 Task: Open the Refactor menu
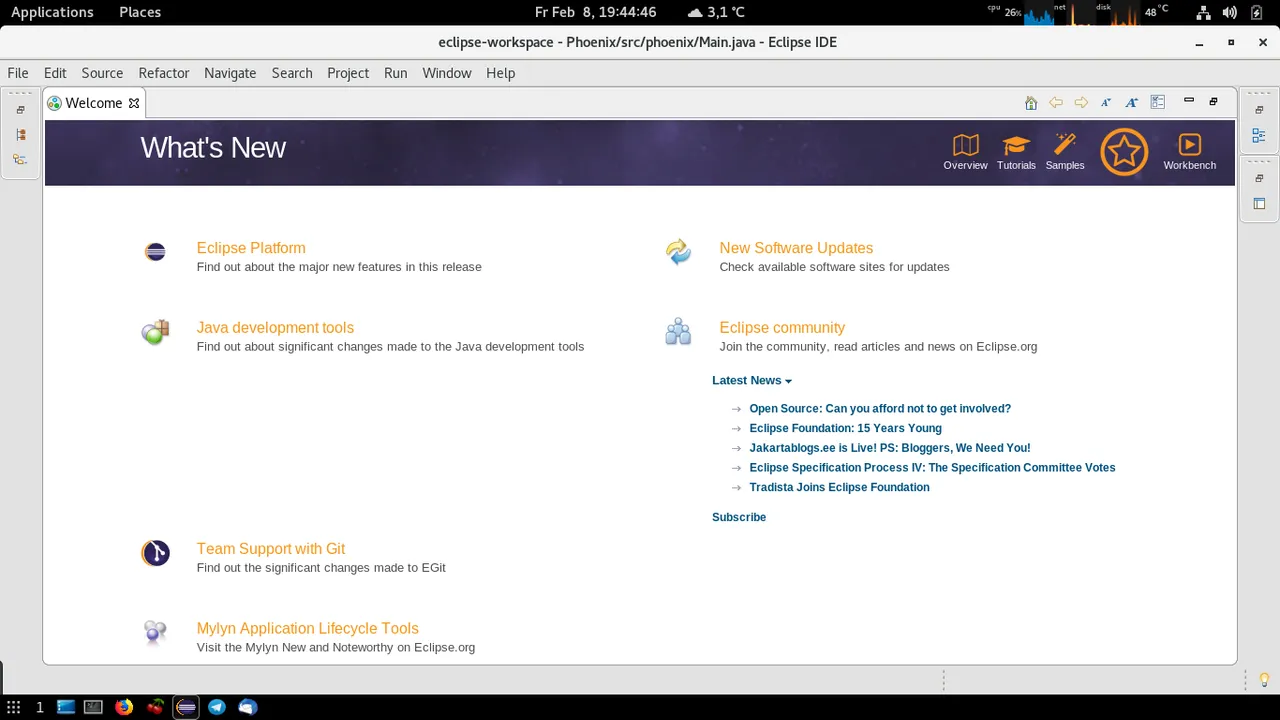pyautogui.click(x=164, y=73)
